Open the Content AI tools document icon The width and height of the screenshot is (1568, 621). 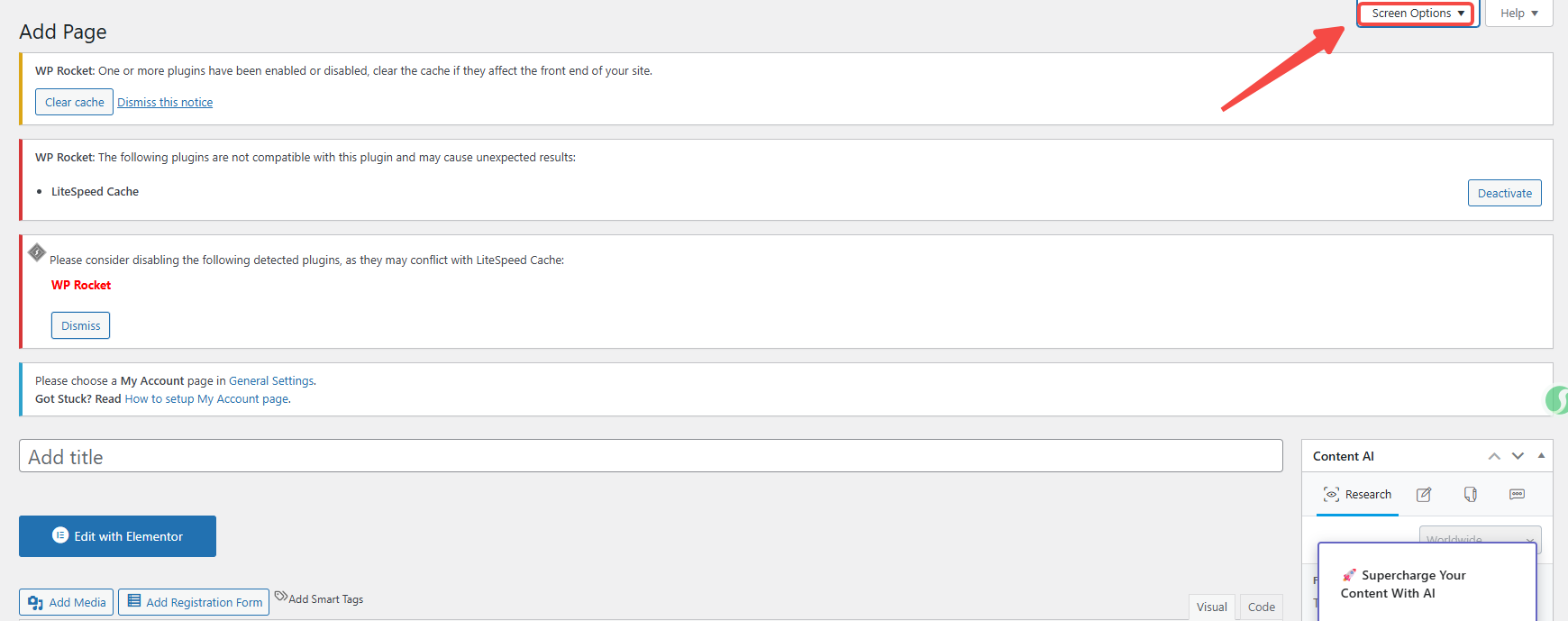[1471, 495]
